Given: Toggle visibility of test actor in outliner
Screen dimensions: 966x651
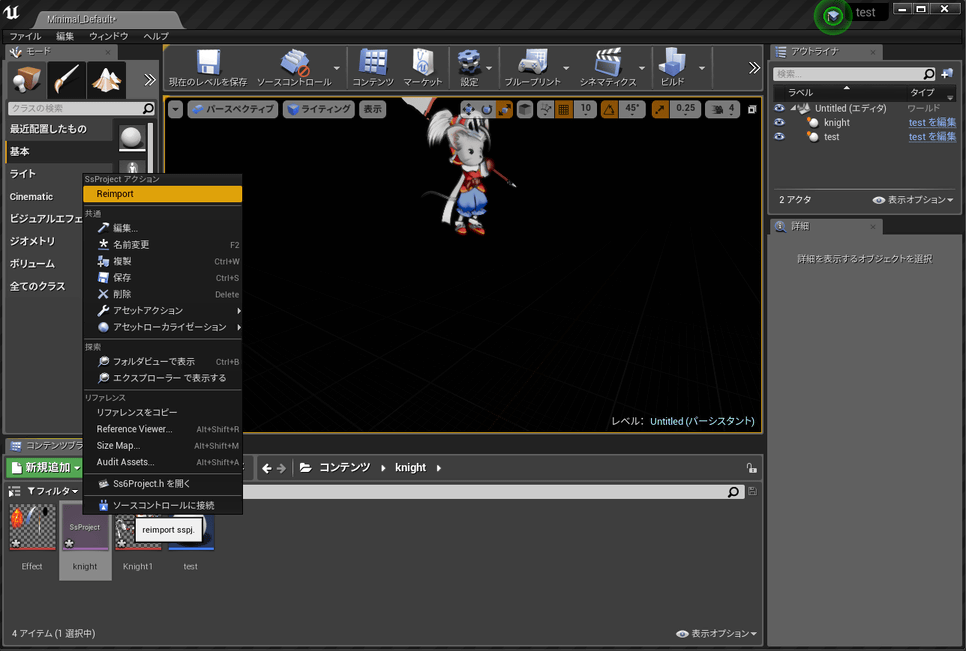Looking at the screenshot, I should (x=779, y=136).
